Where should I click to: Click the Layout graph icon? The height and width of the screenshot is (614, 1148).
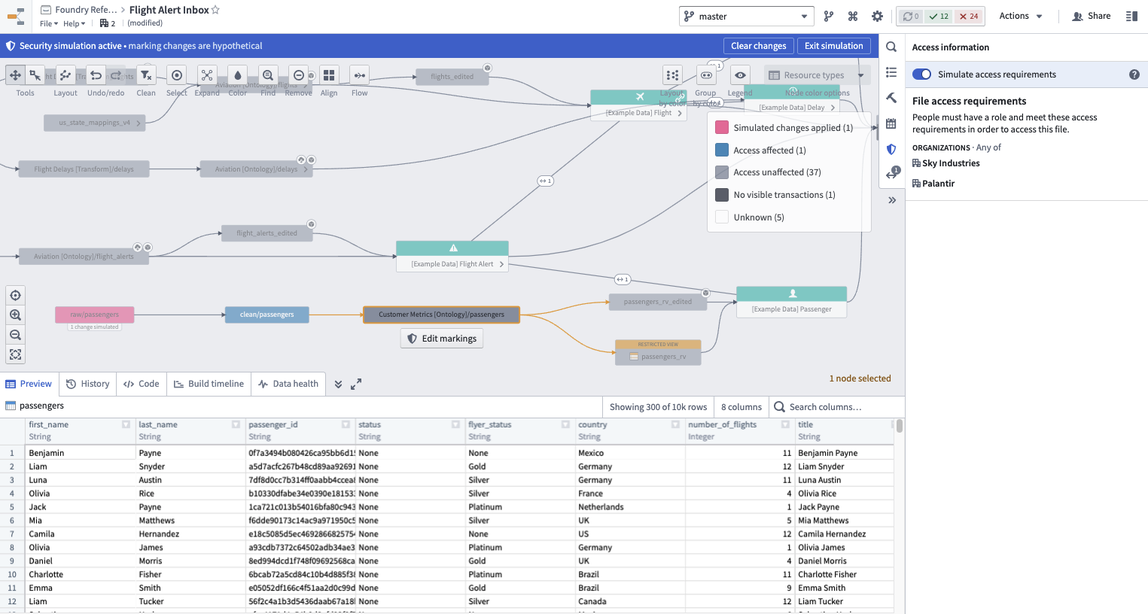(65, 75)
